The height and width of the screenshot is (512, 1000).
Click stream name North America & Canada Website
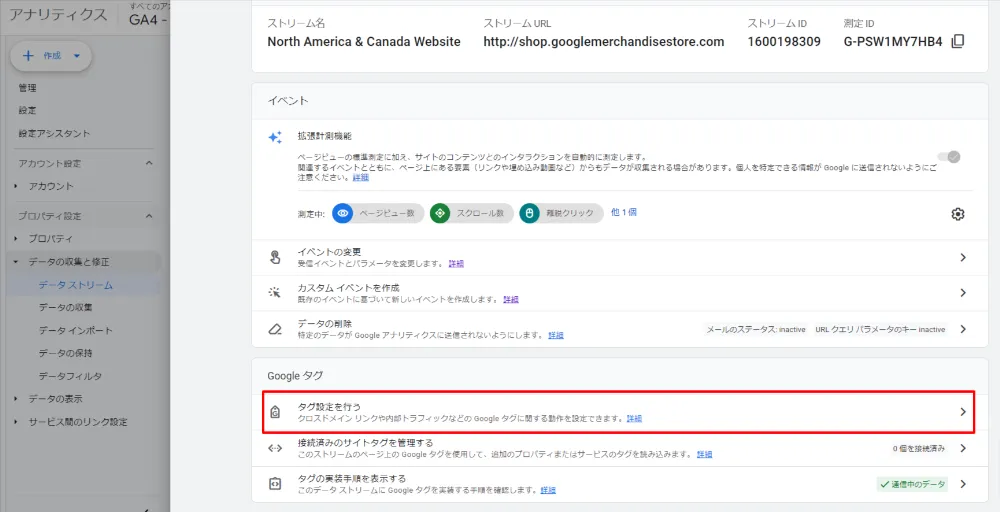pyautogui.click(x=364, y=41)
